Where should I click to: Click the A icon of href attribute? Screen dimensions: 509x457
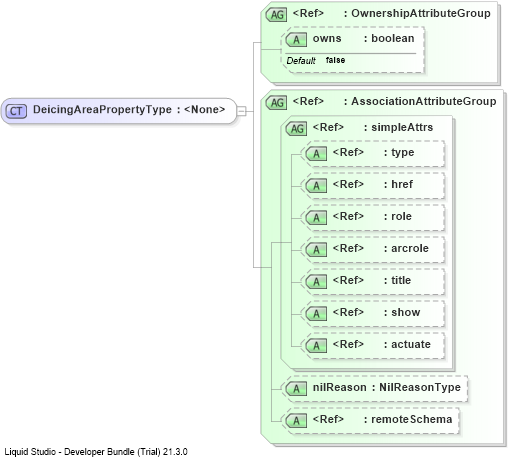point(316,186)
